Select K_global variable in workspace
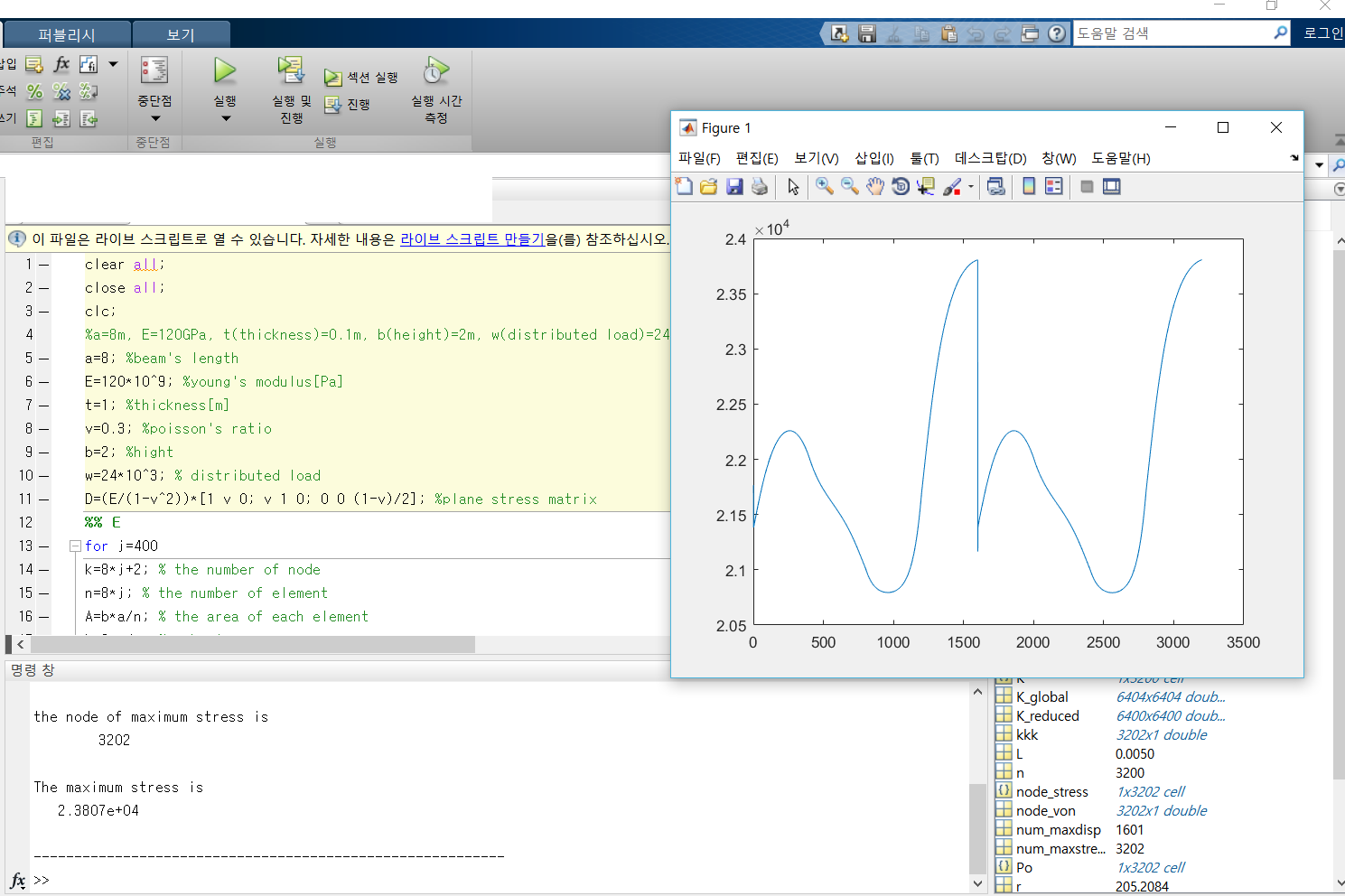 pyautogui.click(x=1041, y=696)
